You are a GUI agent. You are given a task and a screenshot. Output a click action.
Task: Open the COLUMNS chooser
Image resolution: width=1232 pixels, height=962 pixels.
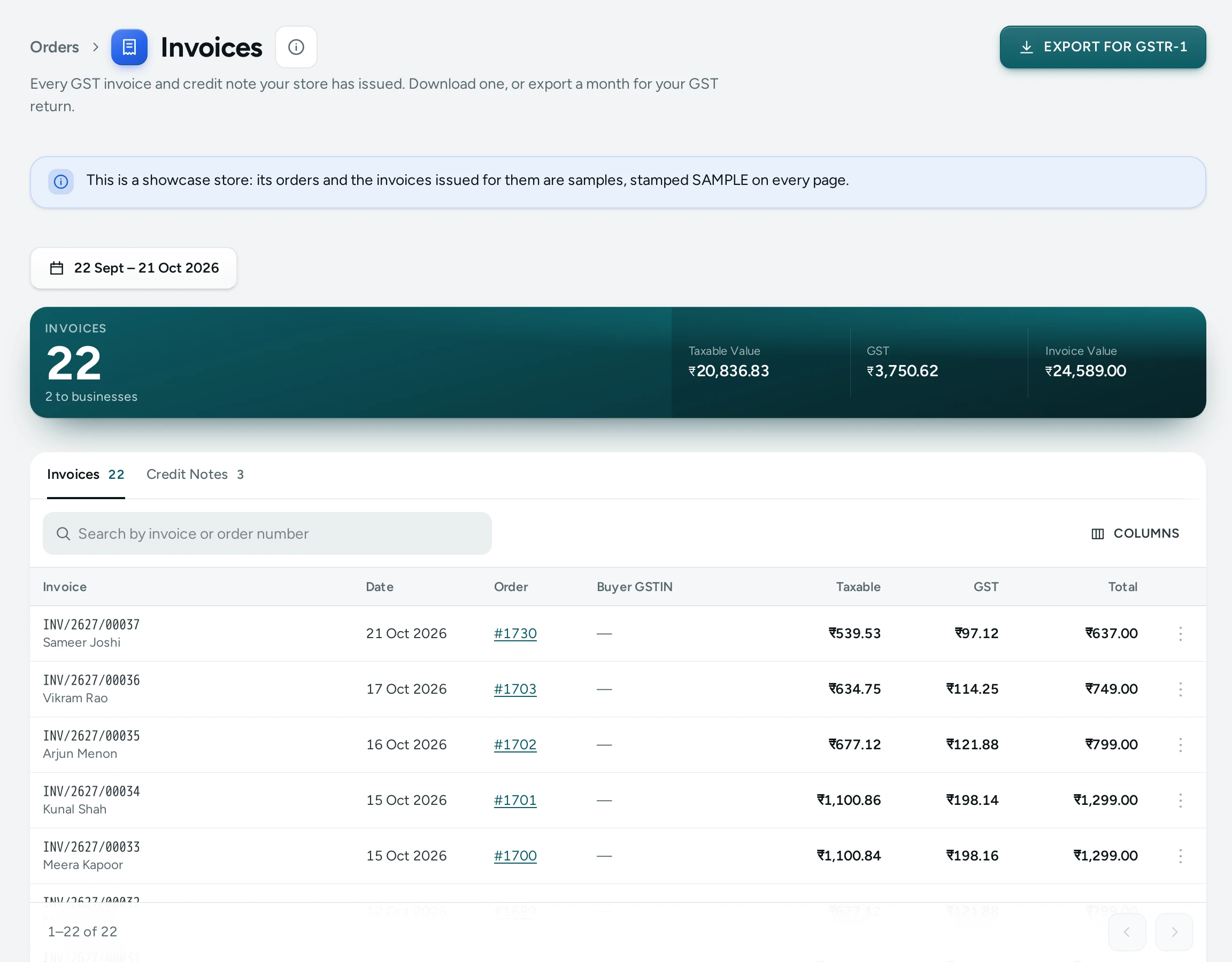[x=1135, y=533]
